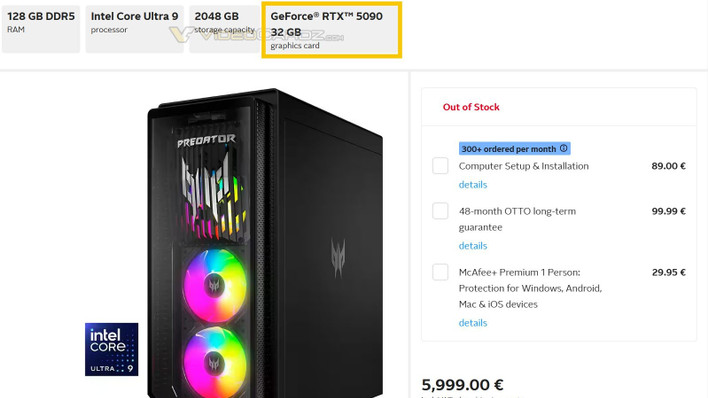
Task: Open details for McAfee+ Premium protection
Action: (x=473, y=323)
